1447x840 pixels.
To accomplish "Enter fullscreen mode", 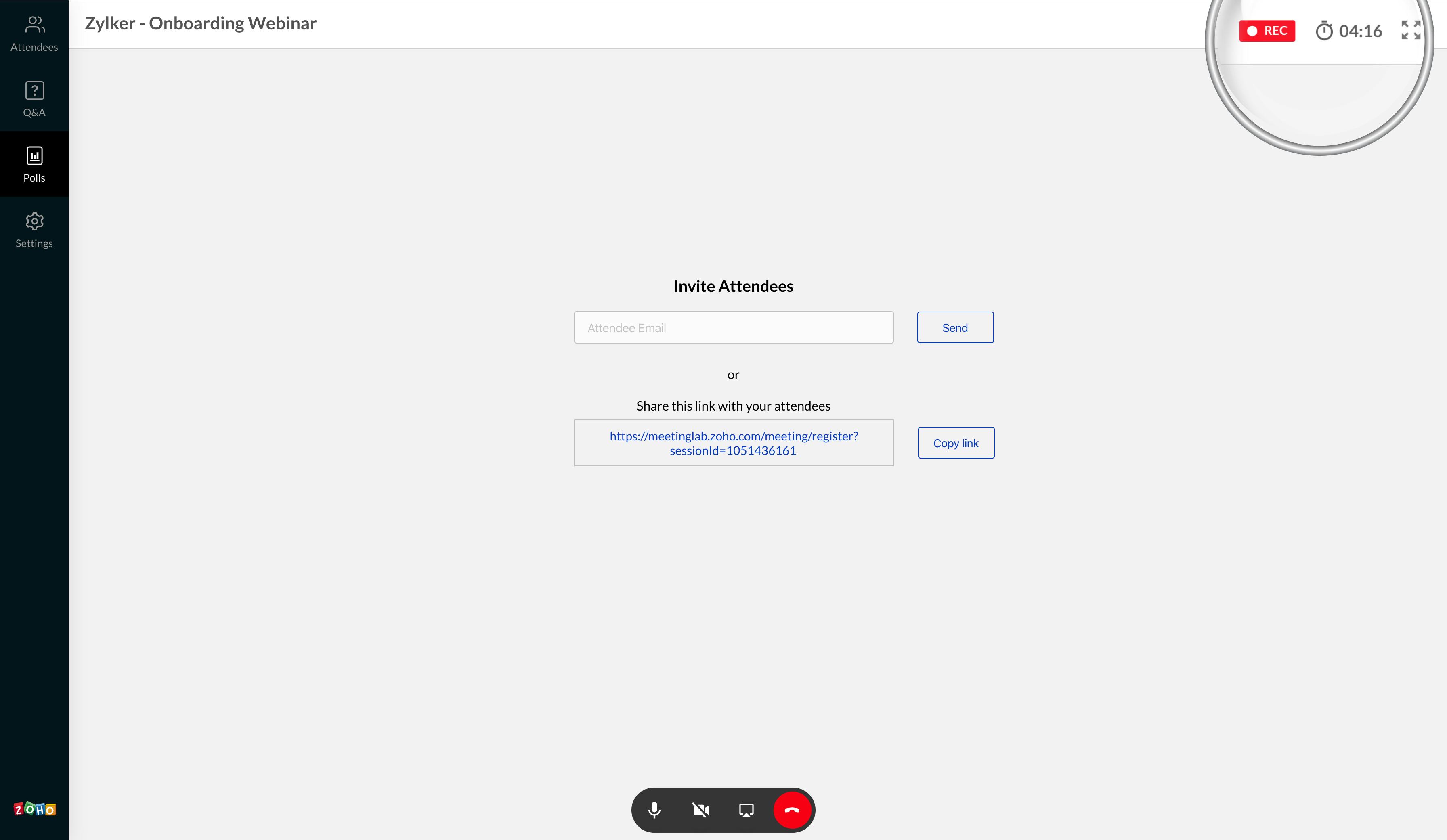I will click(1410, 30).
